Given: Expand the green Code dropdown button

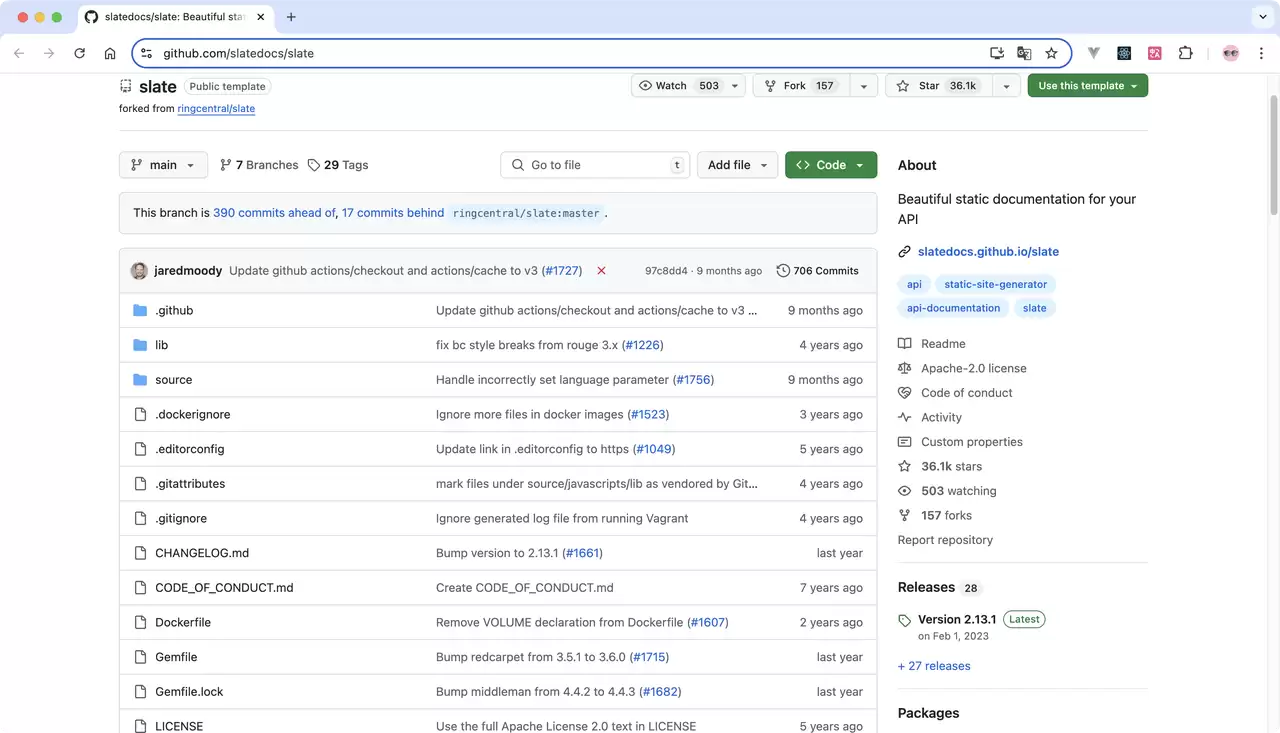Looking at the screenshot, I should (x=831, y=165).
